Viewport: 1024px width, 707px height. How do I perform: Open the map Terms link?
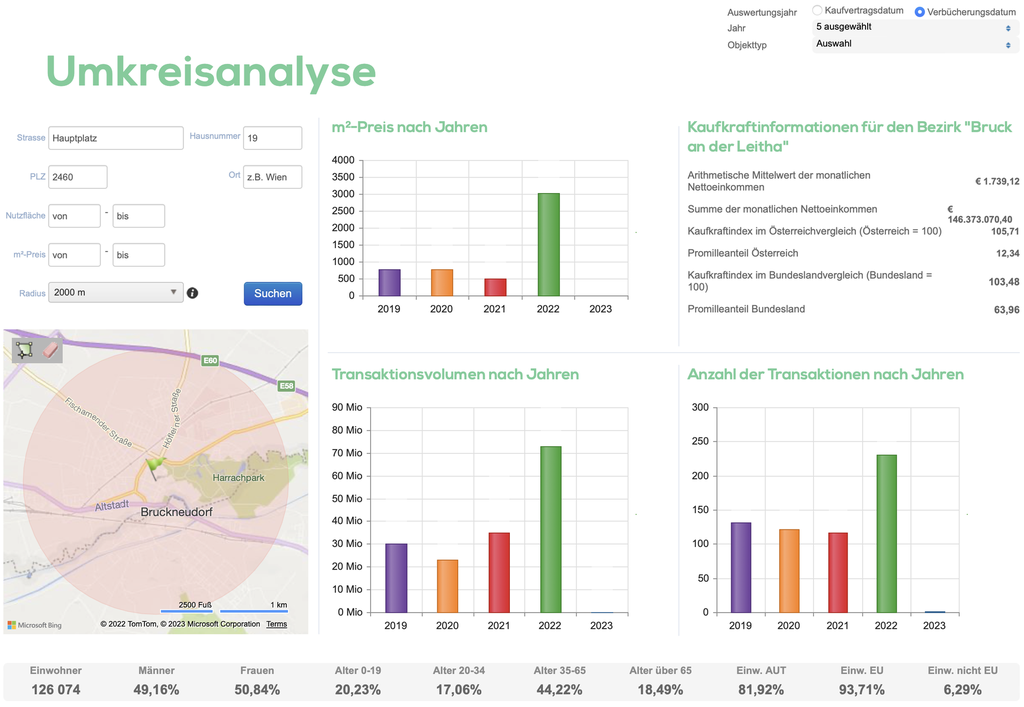[x=276, y=624]
